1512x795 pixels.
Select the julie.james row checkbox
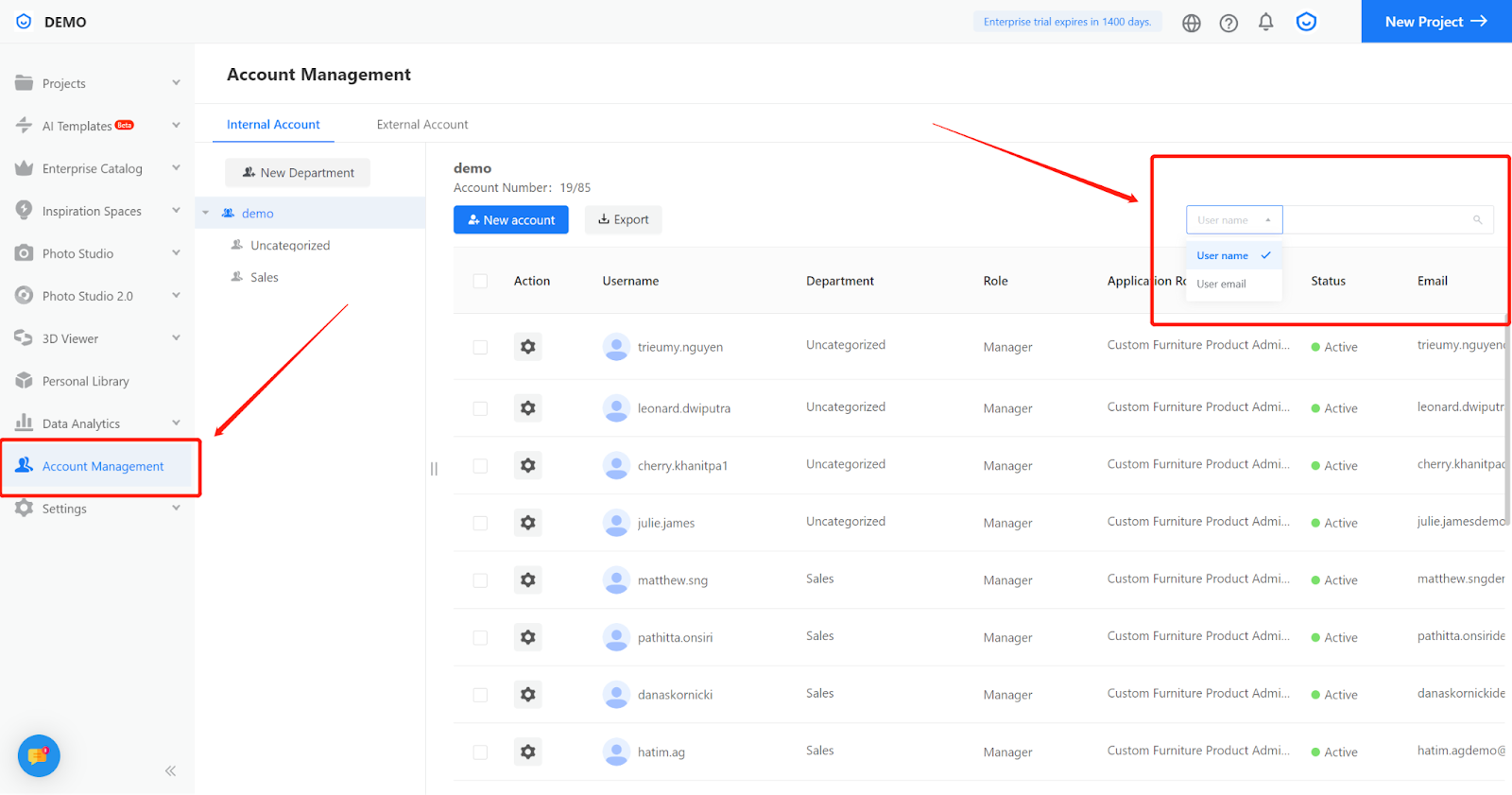480,523
